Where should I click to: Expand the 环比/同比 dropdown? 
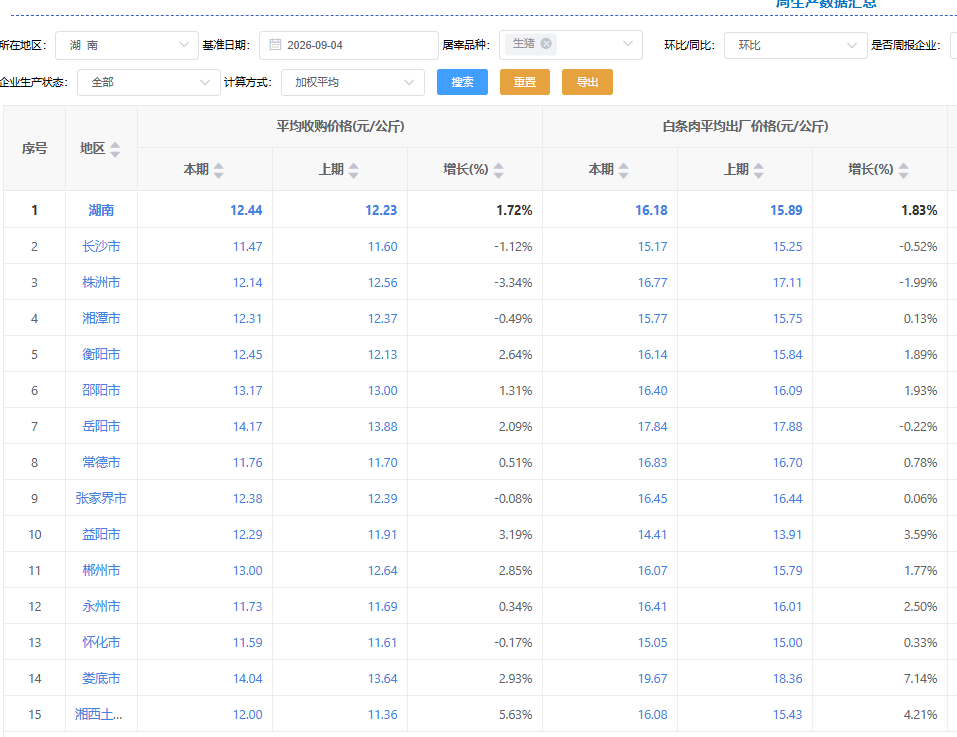tap(795, 45)
